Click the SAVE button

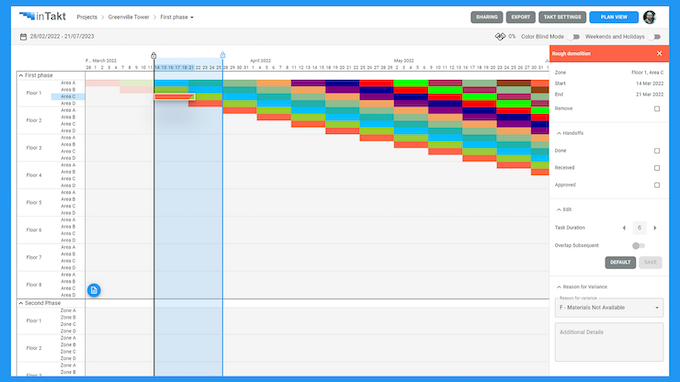(650, 262)
